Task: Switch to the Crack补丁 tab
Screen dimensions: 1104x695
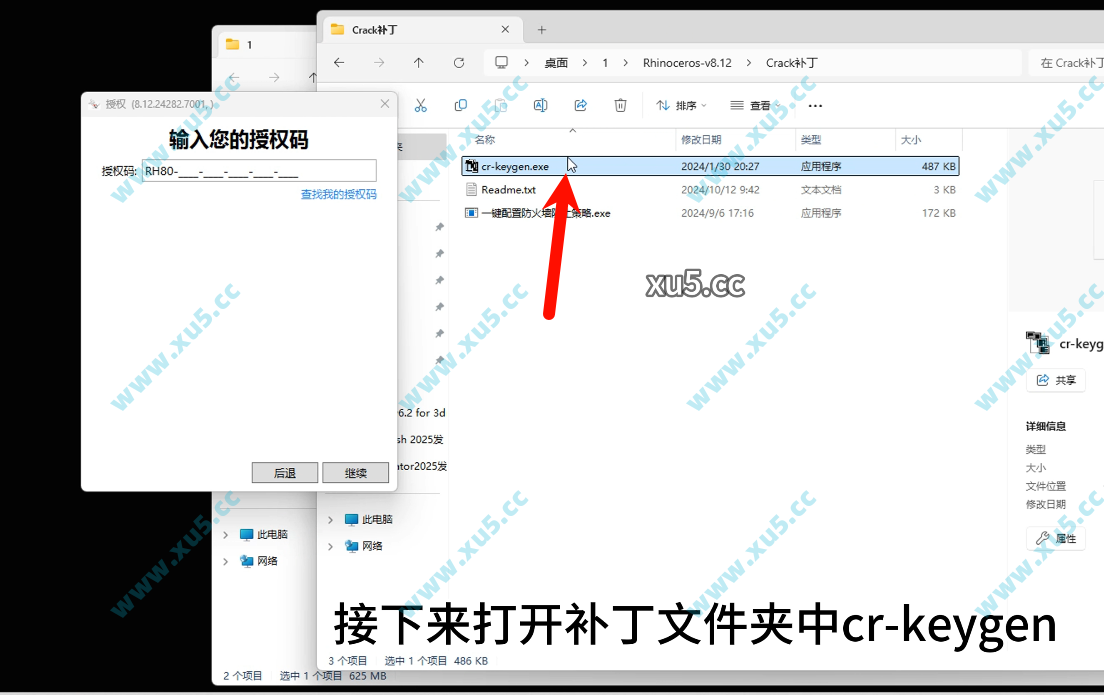Action: coord(400,29)
